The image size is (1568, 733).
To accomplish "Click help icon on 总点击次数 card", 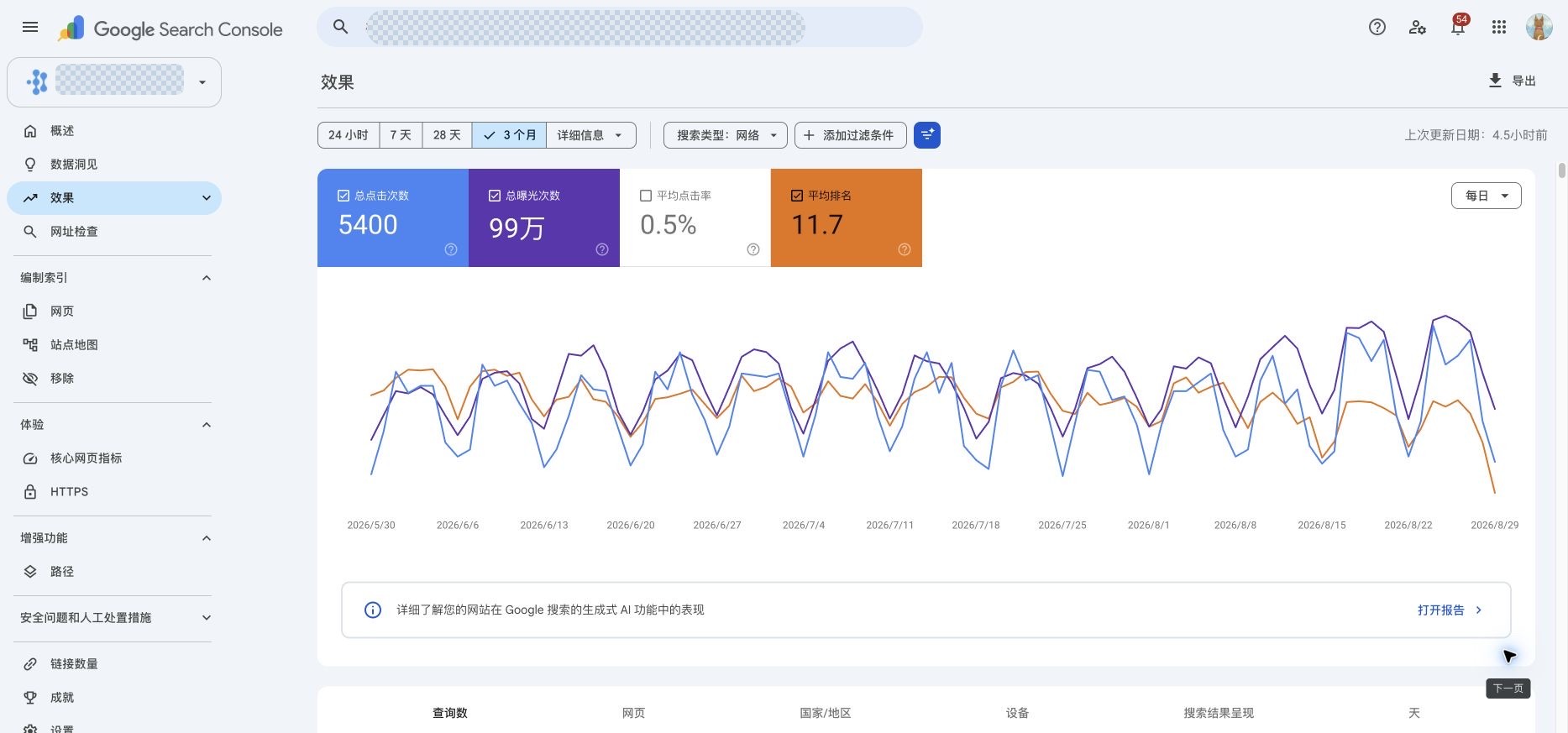I will pyautogui.click(x=451, y=249).
